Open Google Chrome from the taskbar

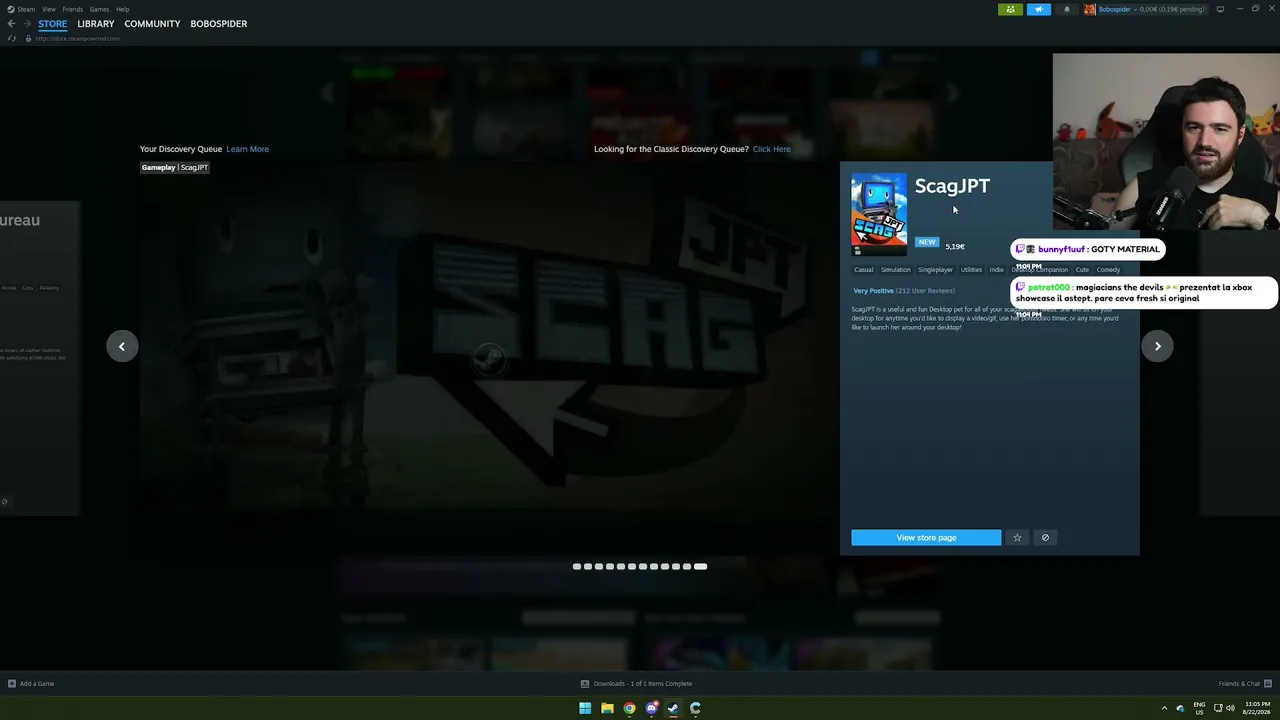coord(629,708)
